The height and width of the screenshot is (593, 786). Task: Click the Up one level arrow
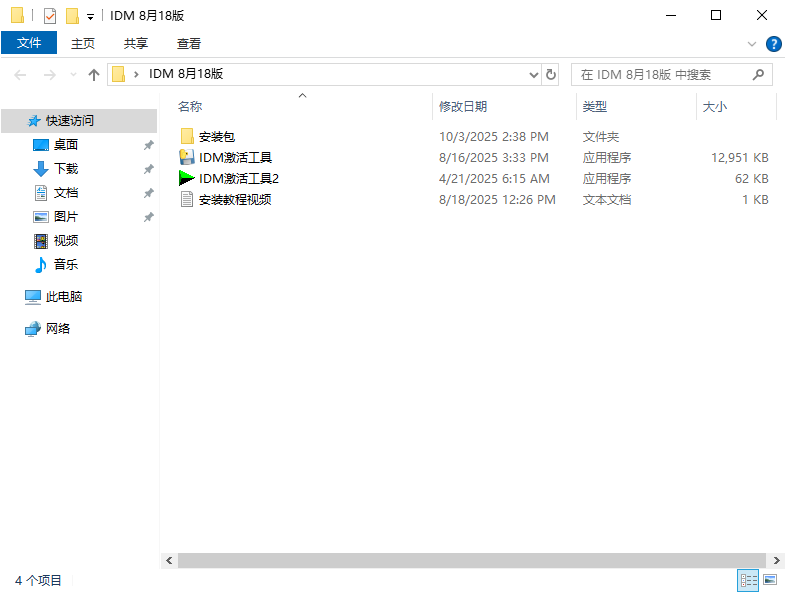(x=94, y=74)
